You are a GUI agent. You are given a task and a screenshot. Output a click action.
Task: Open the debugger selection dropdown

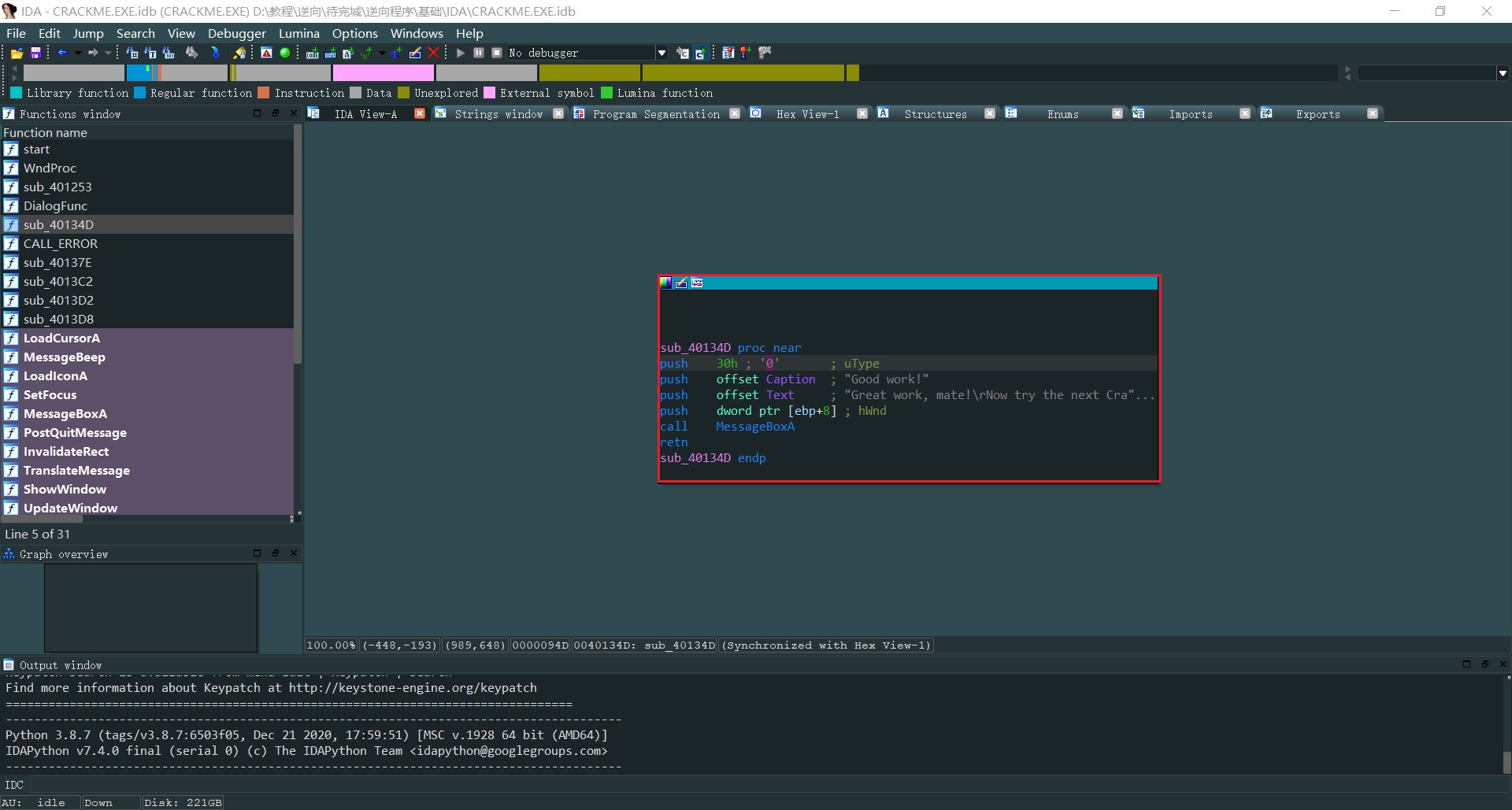(661, 53)
